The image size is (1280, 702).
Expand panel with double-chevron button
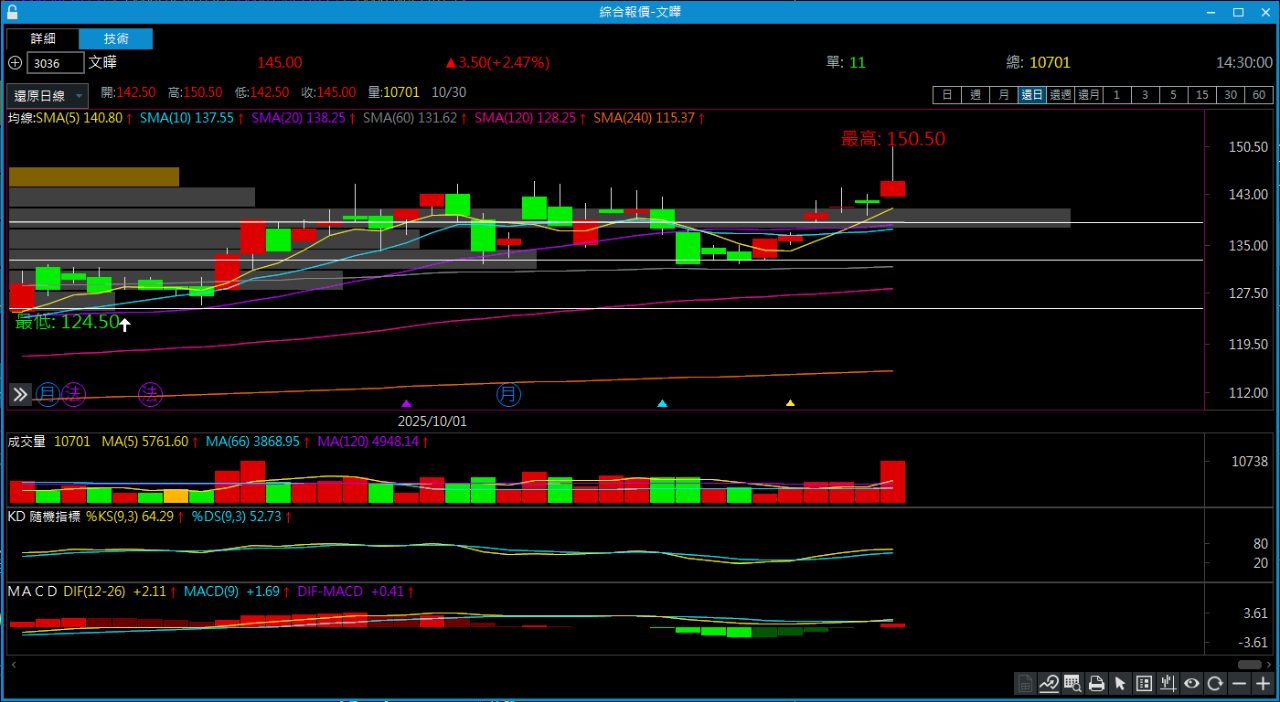click(x=21, y=394)
